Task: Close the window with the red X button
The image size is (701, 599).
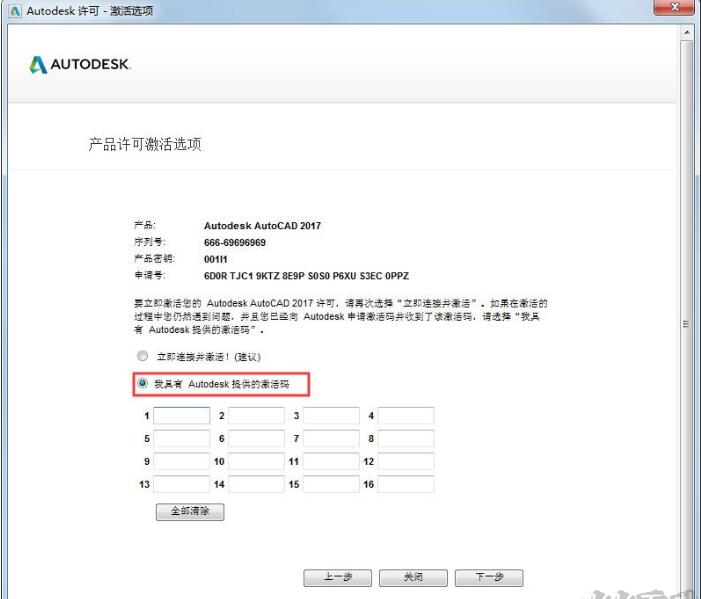Action: (x=675, y=7)
